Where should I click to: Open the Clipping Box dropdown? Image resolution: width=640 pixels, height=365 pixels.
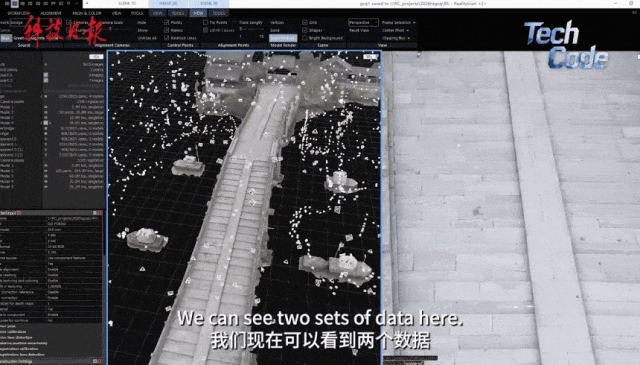pyautogui.click(x=396, y=38)
